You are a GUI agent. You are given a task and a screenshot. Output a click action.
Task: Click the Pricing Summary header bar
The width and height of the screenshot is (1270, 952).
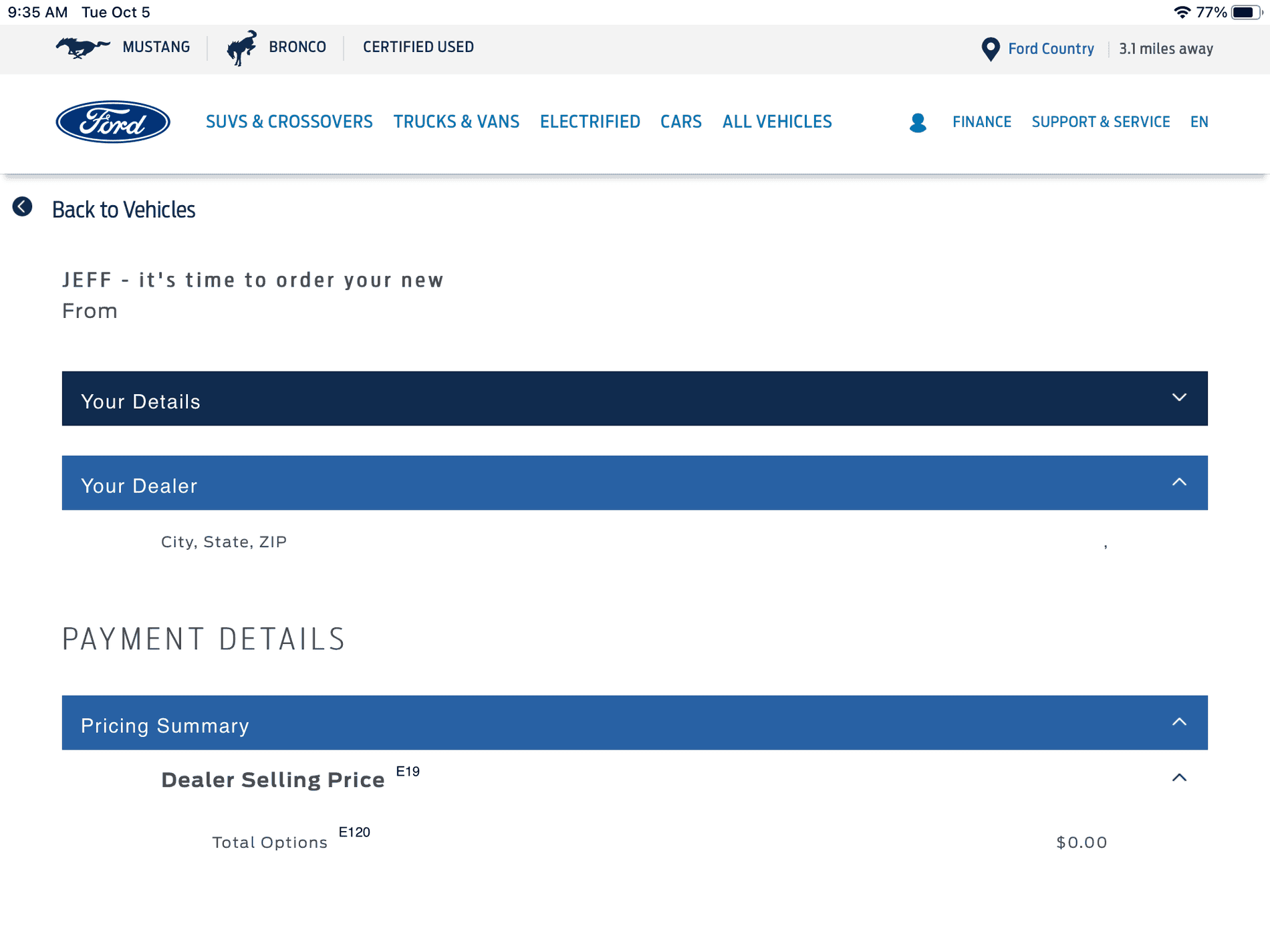635,723
